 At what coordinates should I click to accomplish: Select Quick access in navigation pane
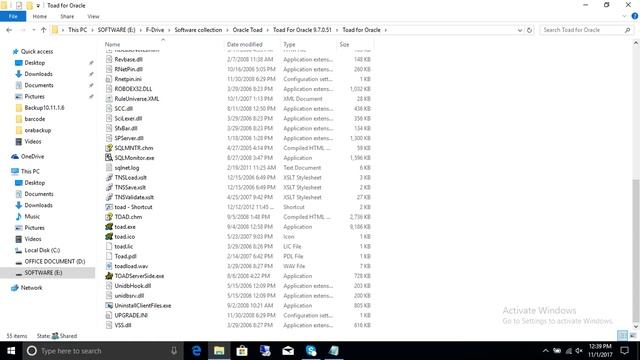pos(37,51)
